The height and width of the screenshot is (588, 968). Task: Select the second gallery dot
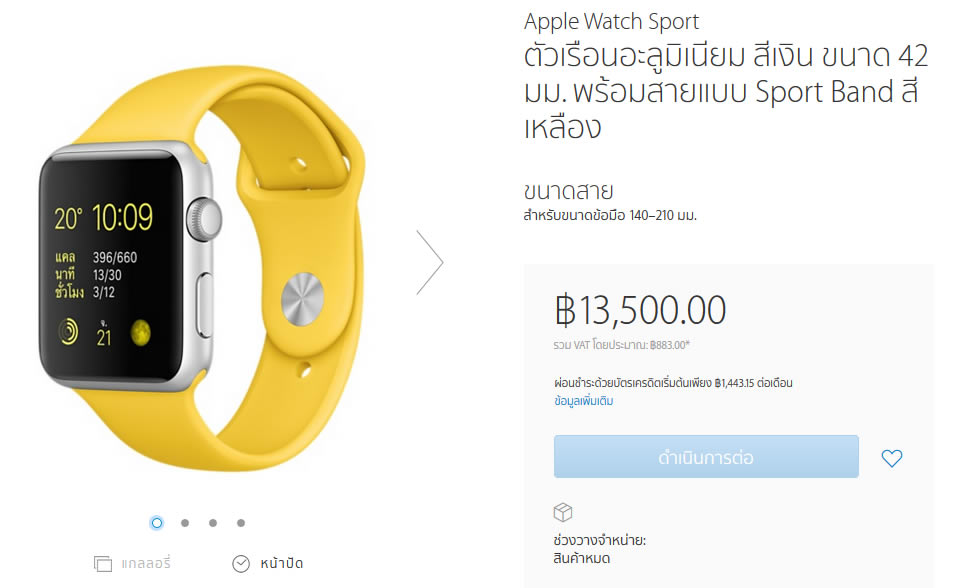(x=185, y=523)
